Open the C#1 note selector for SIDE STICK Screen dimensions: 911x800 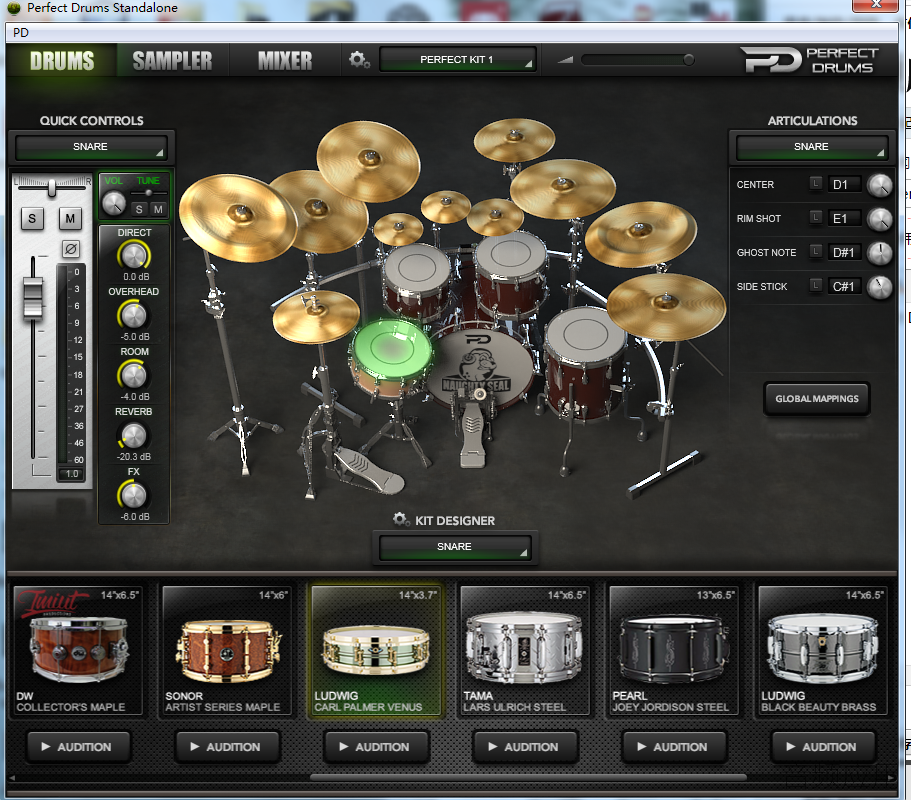[844, 286]
